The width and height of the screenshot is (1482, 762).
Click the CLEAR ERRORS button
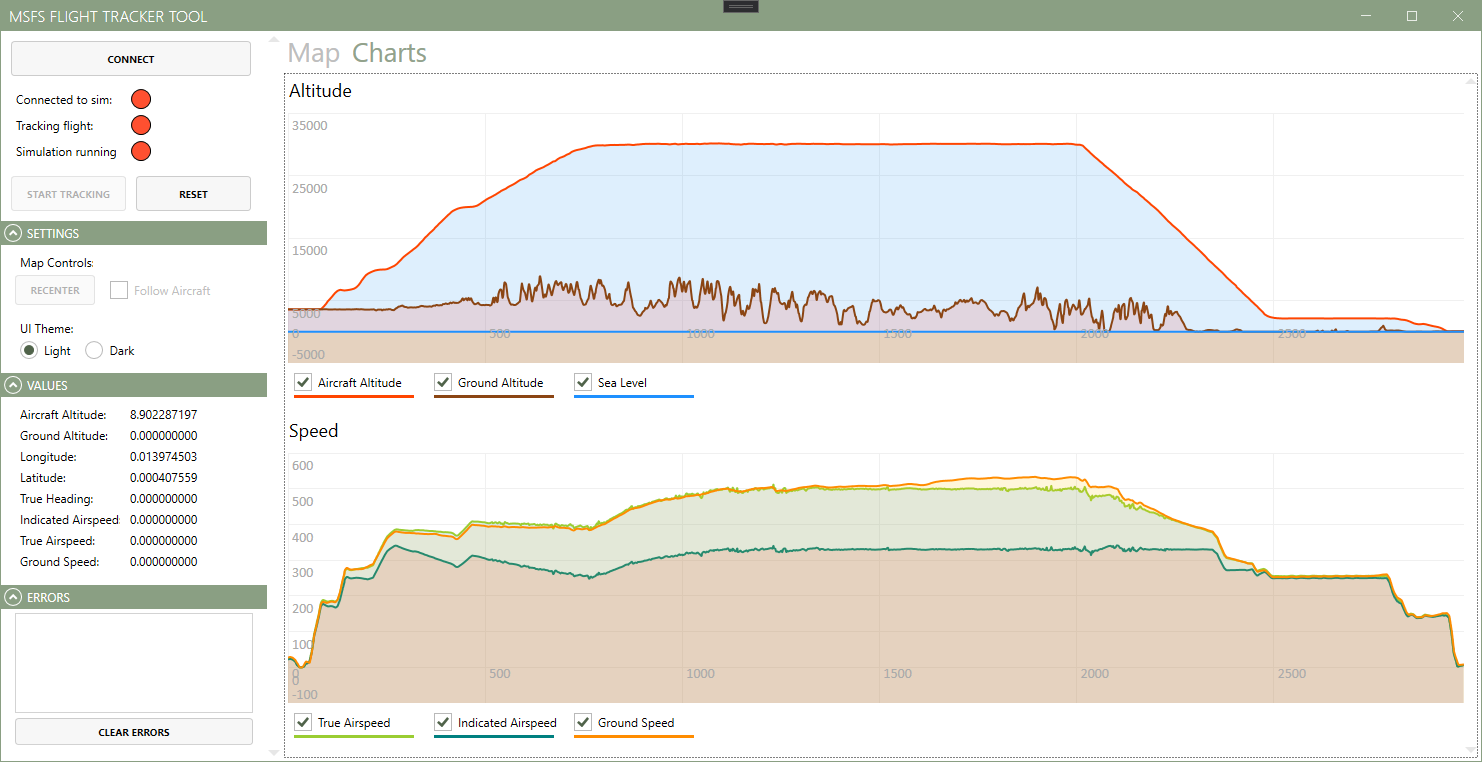[x=134, y=732]
